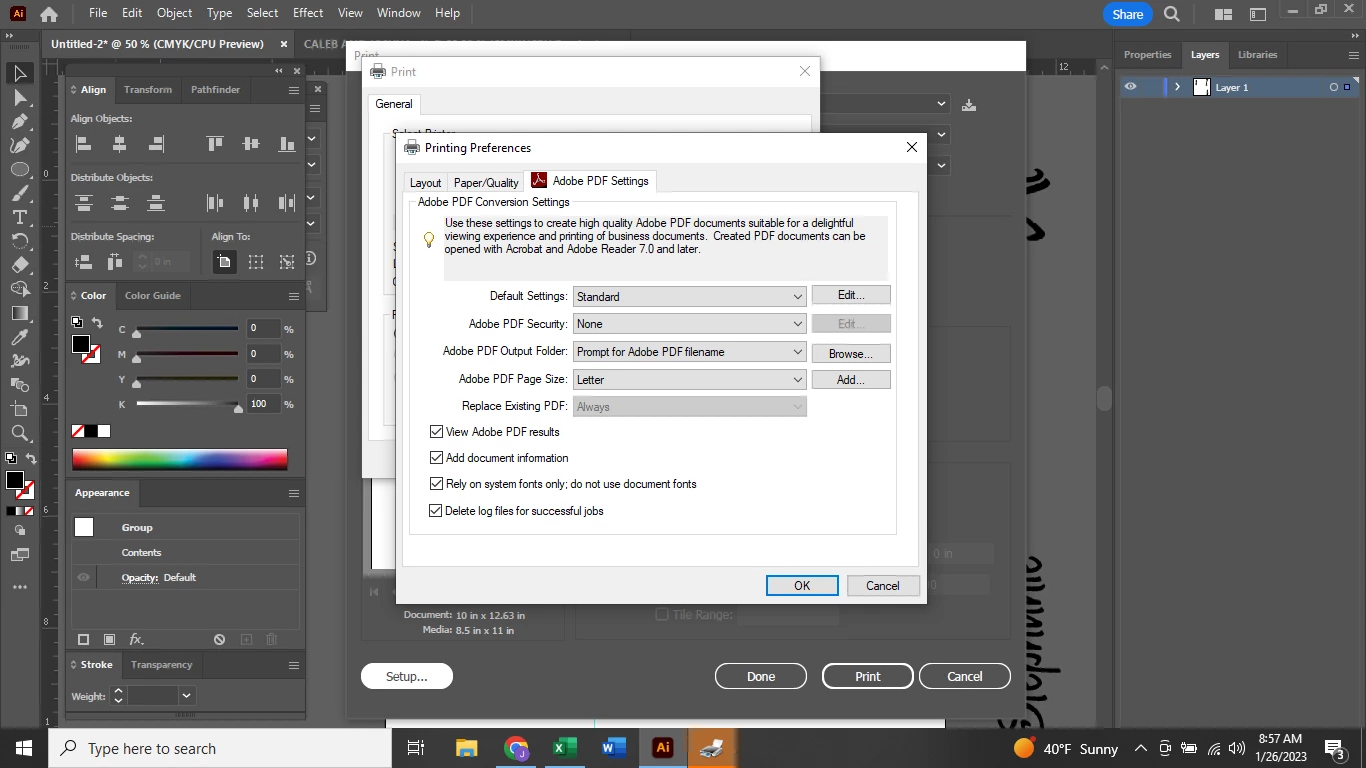Toggle View Adobe PDF results checkbox

[436, 432]
